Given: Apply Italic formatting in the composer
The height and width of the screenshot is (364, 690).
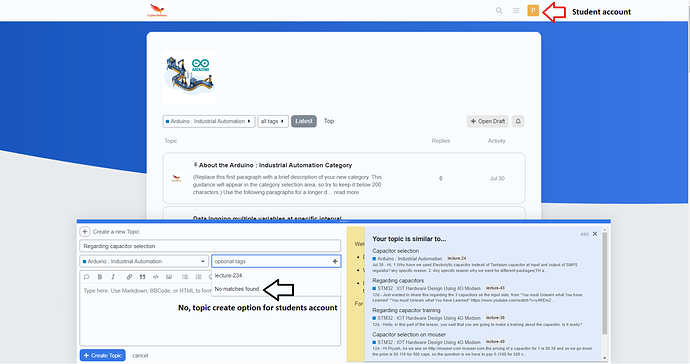Looking at the screenshot, I should click(x=113, y=277).
